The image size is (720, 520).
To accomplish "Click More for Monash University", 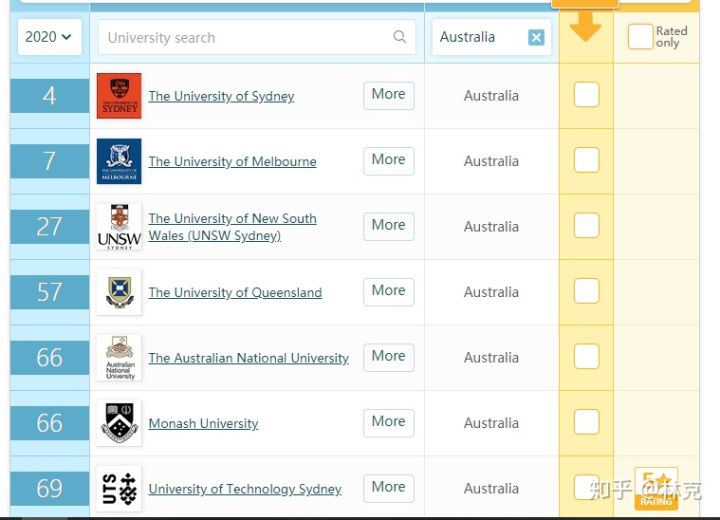I will pos(388,423).
